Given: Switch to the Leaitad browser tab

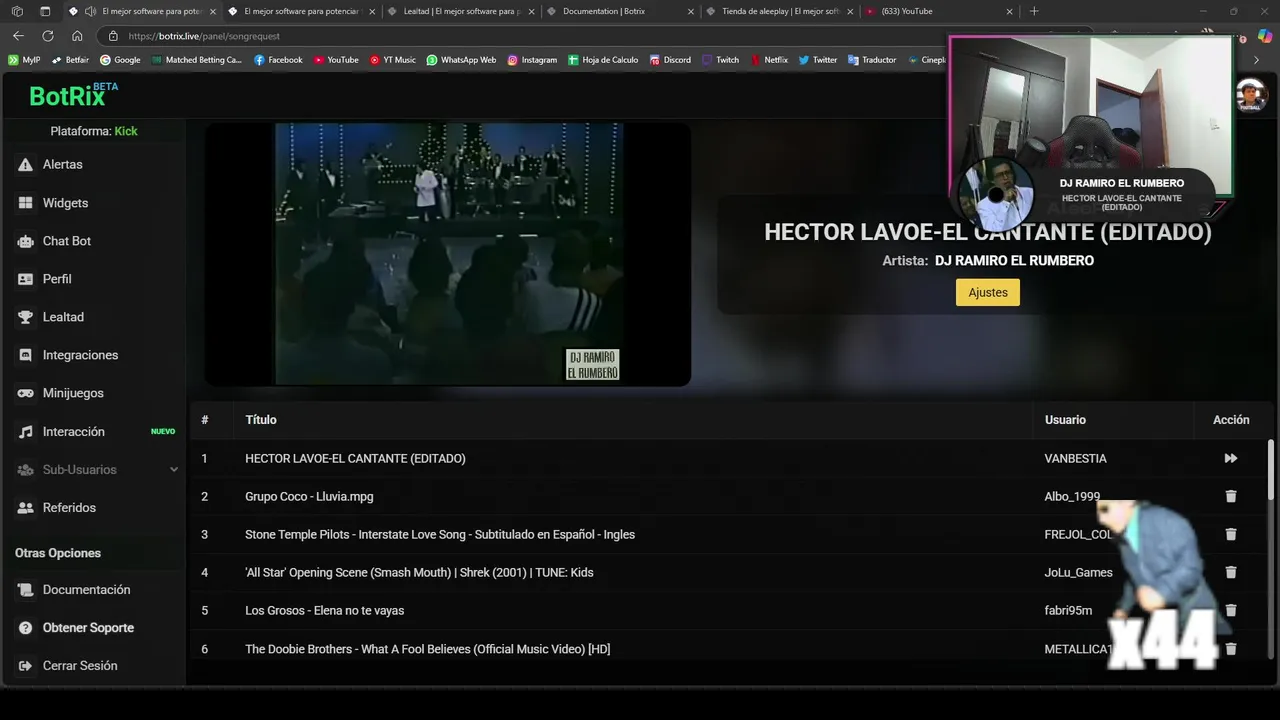Looking at the screenshot, I should 460,11.
